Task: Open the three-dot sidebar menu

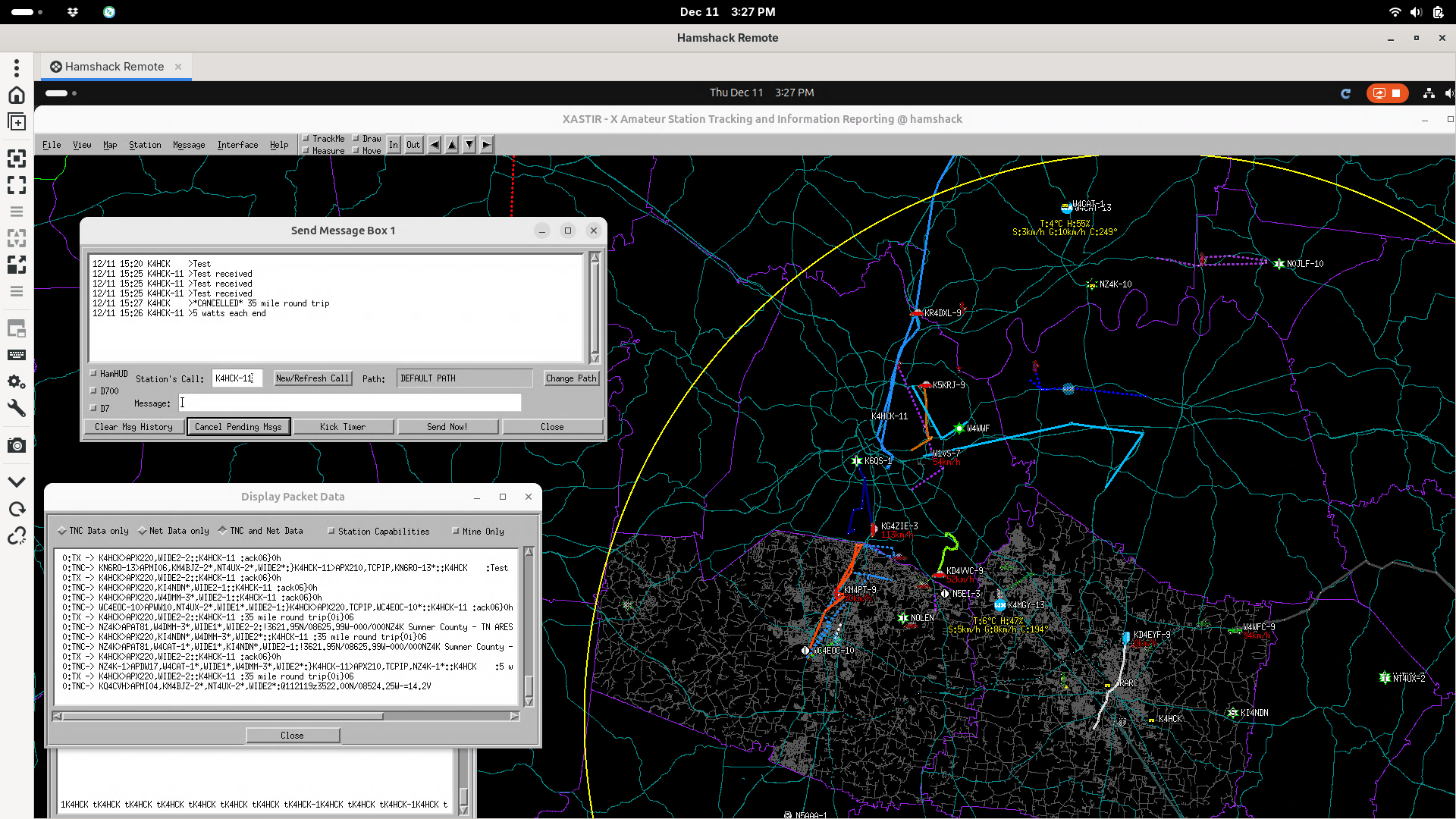Action: (x=17, y=68)
